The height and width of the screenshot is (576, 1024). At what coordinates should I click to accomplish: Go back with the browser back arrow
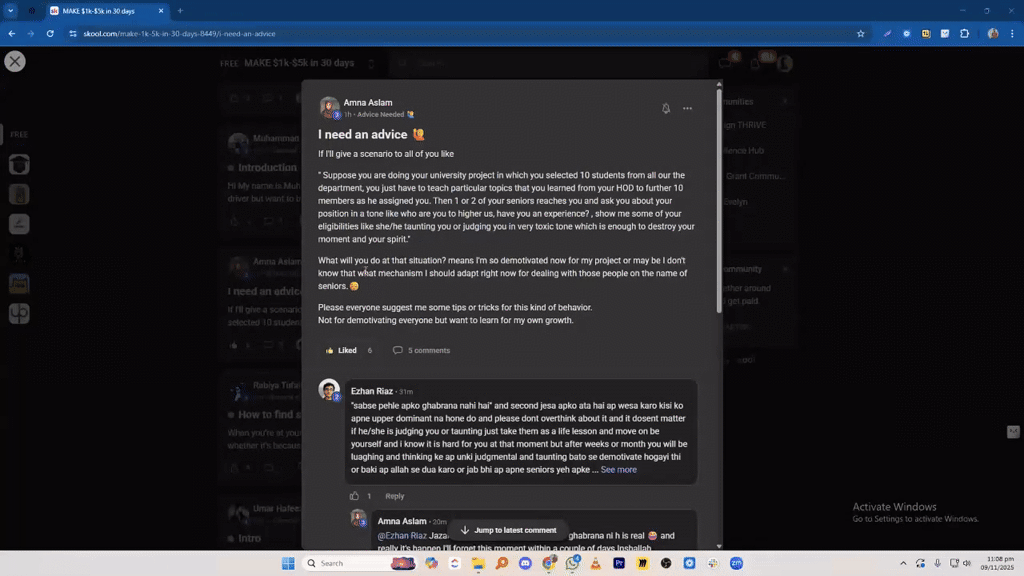click(x=12, y=33)
